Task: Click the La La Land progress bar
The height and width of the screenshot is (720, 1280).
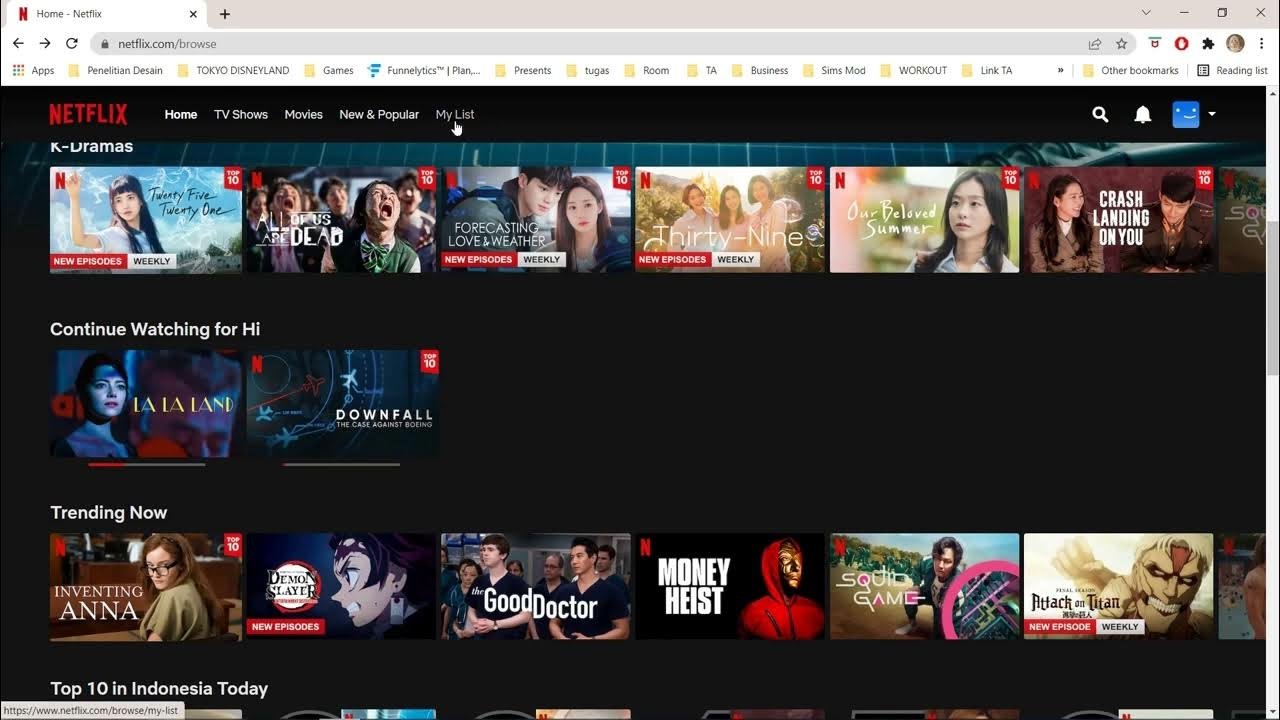Action: pyautogui.click(x=146, y=464)
